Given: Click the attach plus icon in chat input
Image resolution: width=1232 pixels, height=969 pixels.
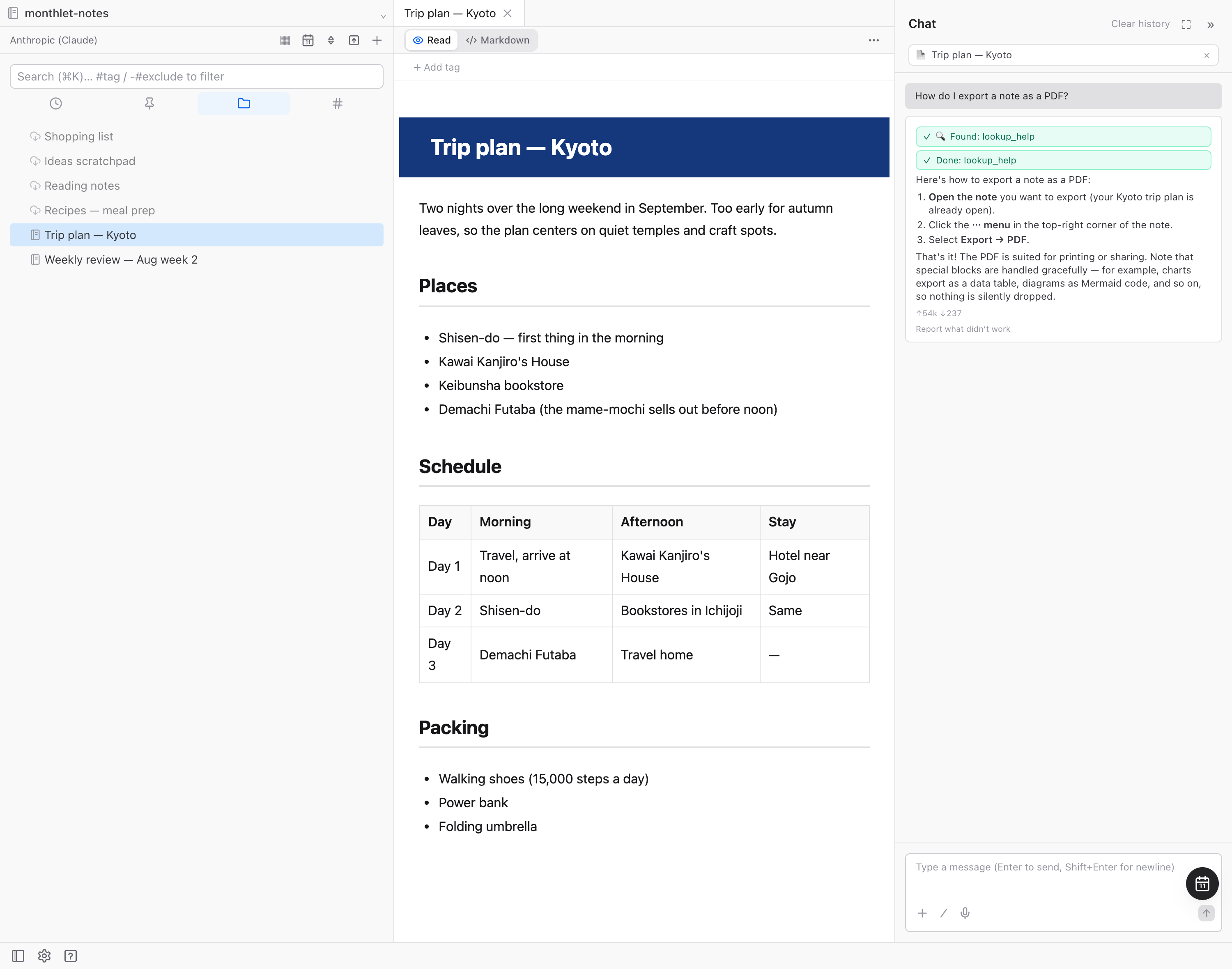Looking at the screenshot, I should pyautogui.click(x=923, y=913).
